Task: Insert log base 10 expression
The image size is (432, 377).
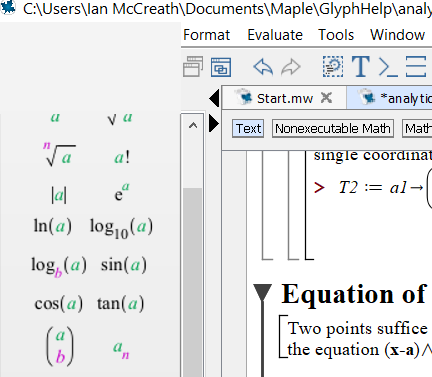Action: [x=121, y=228]
